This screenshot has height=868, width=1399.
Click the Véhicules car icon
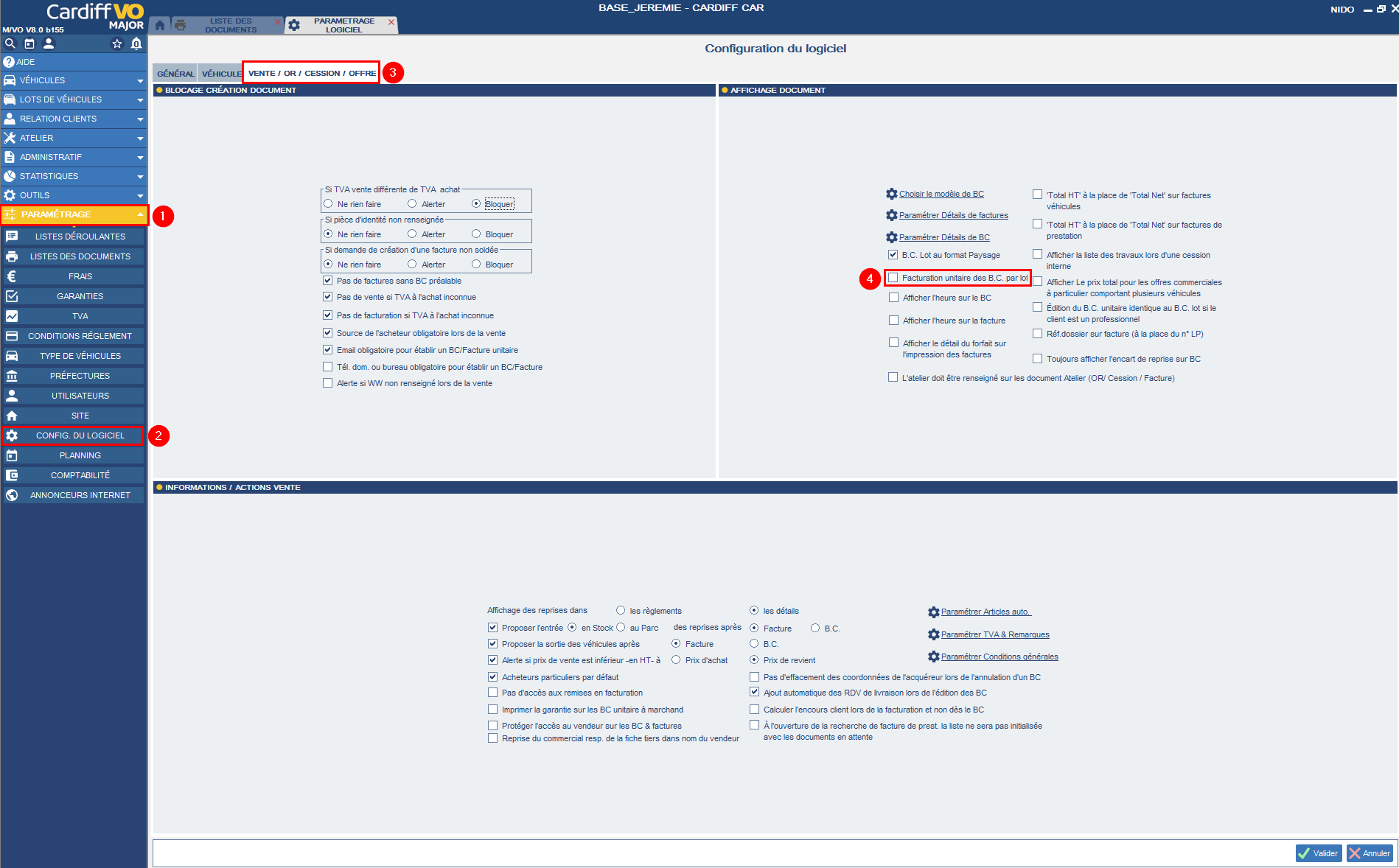click(10, 80)
